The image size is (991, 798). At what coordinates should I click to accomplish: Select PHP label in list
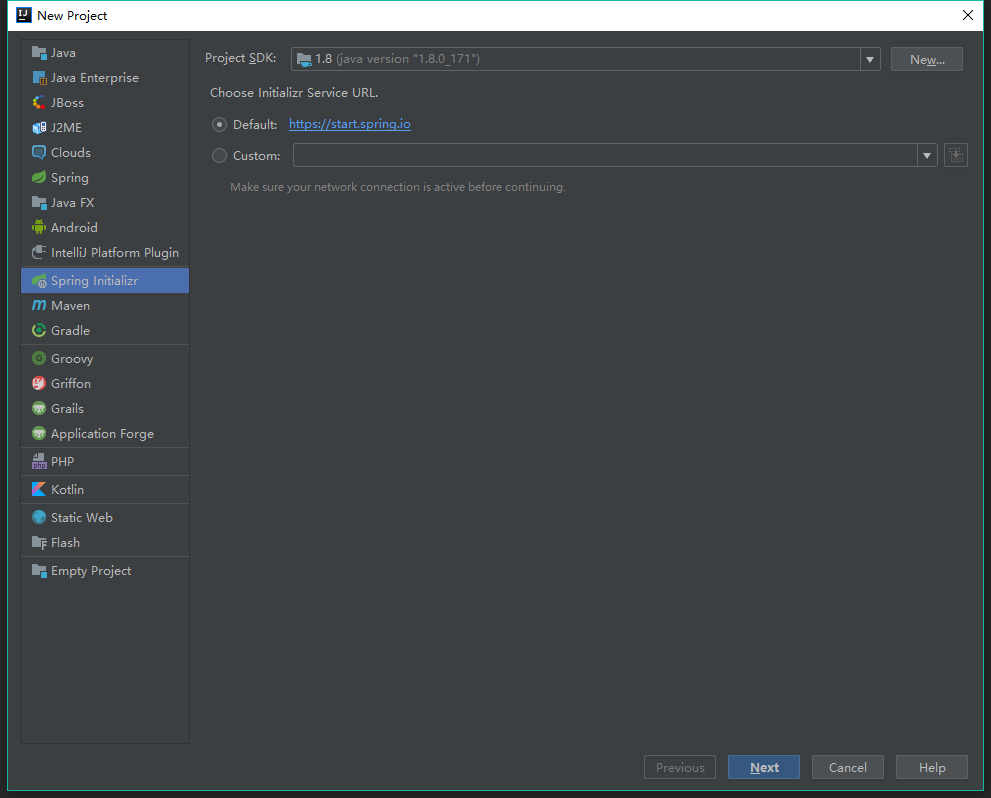pyautogui.click(x=63, y=461)
